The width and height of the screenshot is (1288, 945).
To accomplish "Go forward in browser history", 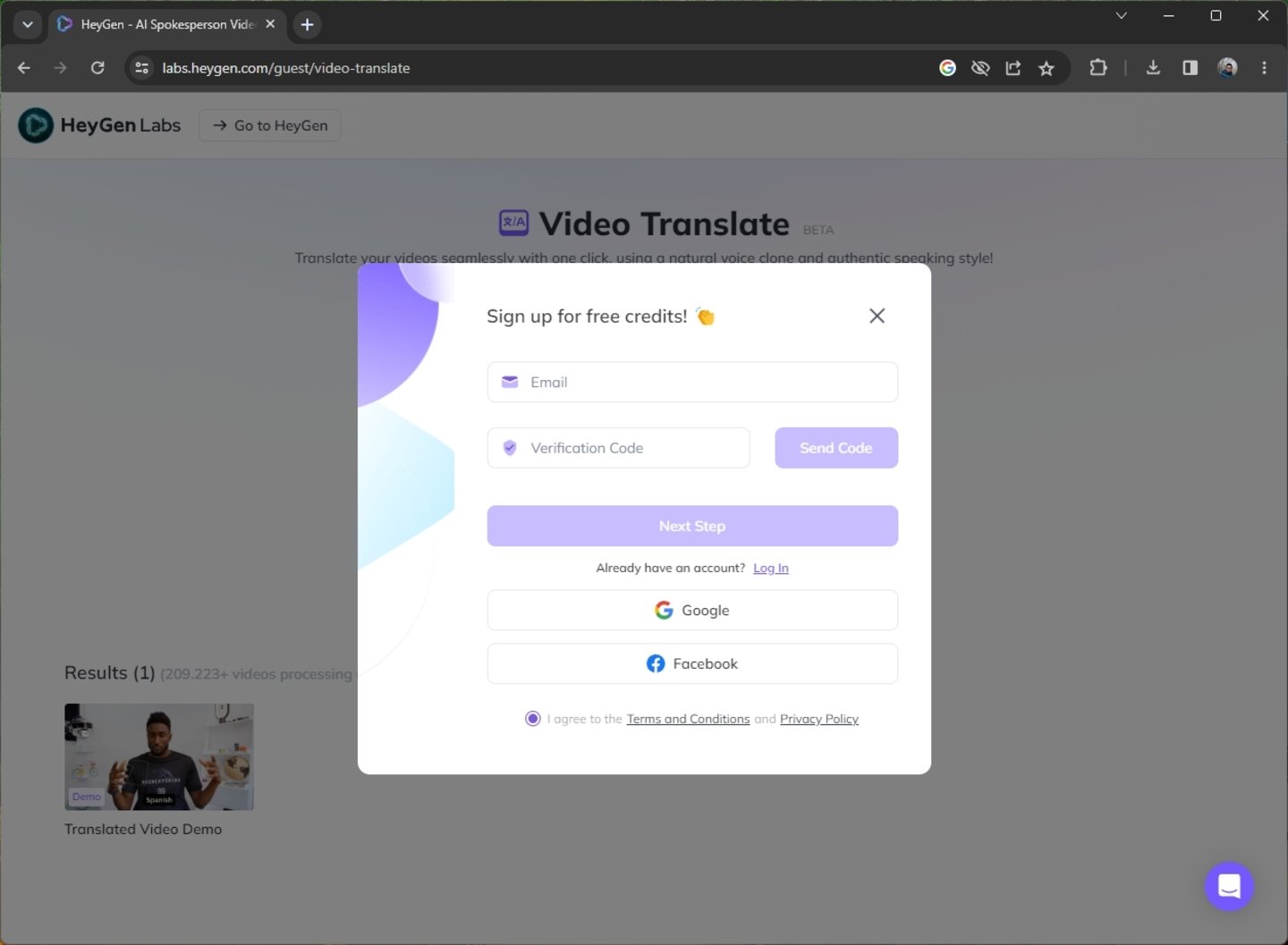I will coord(61,68).
